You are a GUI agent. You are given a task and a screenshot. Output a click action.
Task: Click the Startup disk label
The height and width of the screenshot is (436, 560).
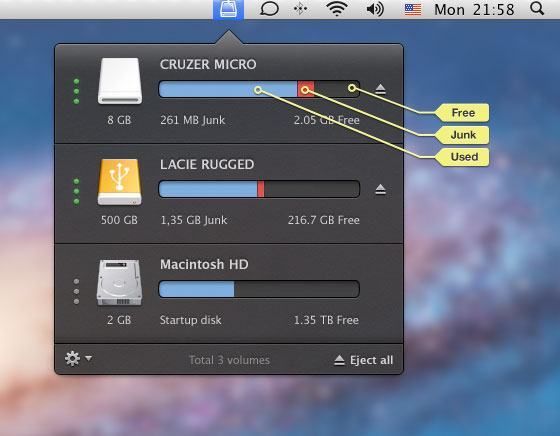pyautogui.click(x=190, y=320)
